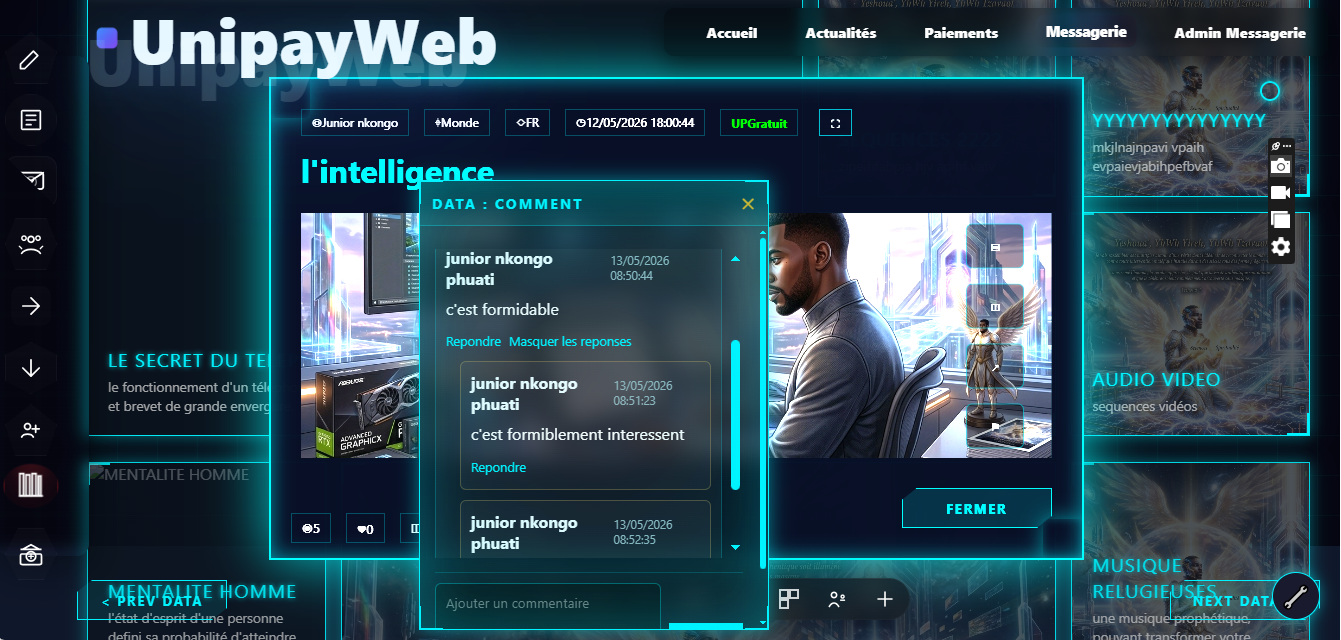Select the pencil edit icon in sidebar

tap(30, 60)
